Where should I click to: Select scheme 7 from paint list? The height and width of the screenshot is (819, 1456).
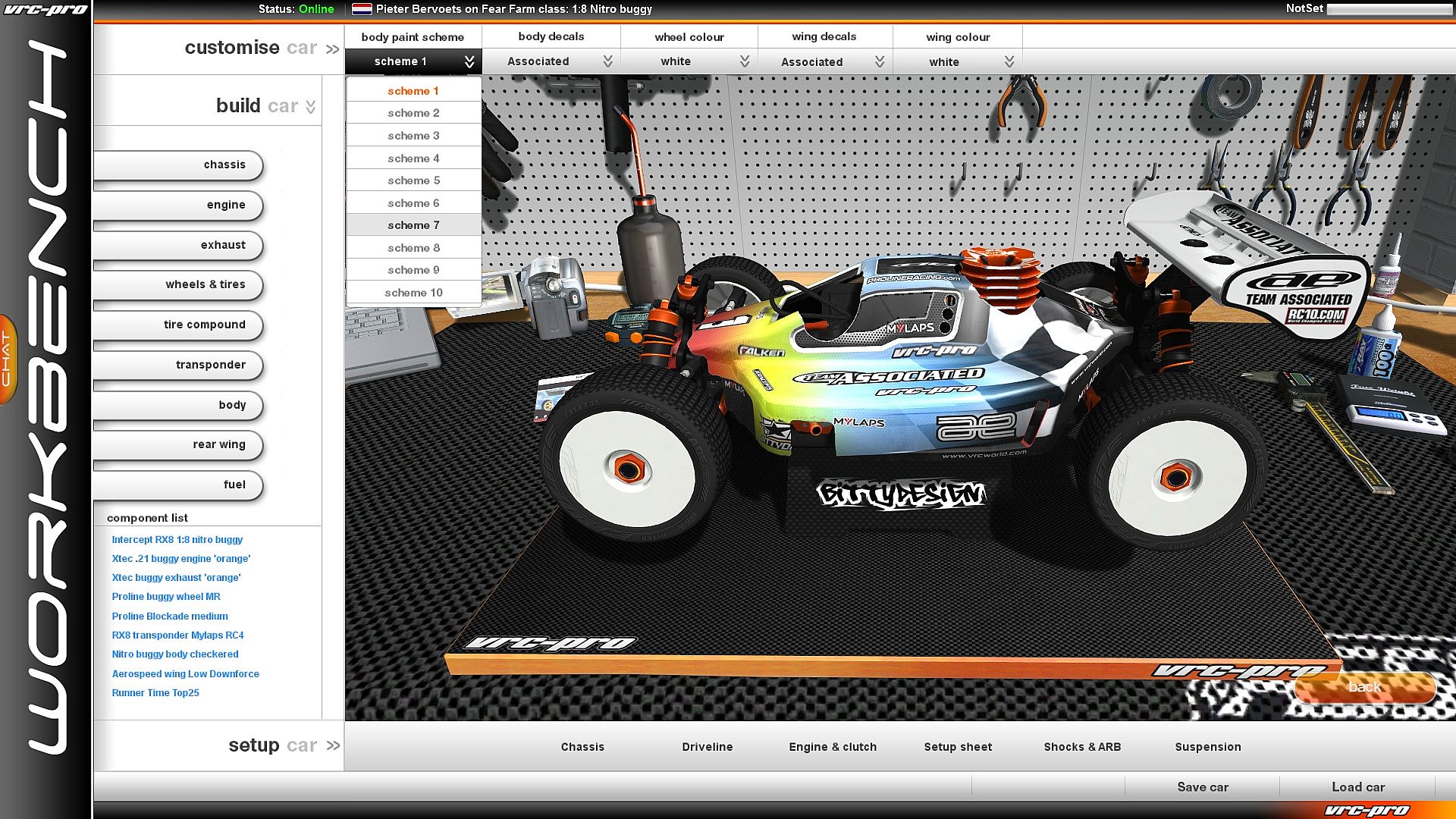[x=413, y=225]
